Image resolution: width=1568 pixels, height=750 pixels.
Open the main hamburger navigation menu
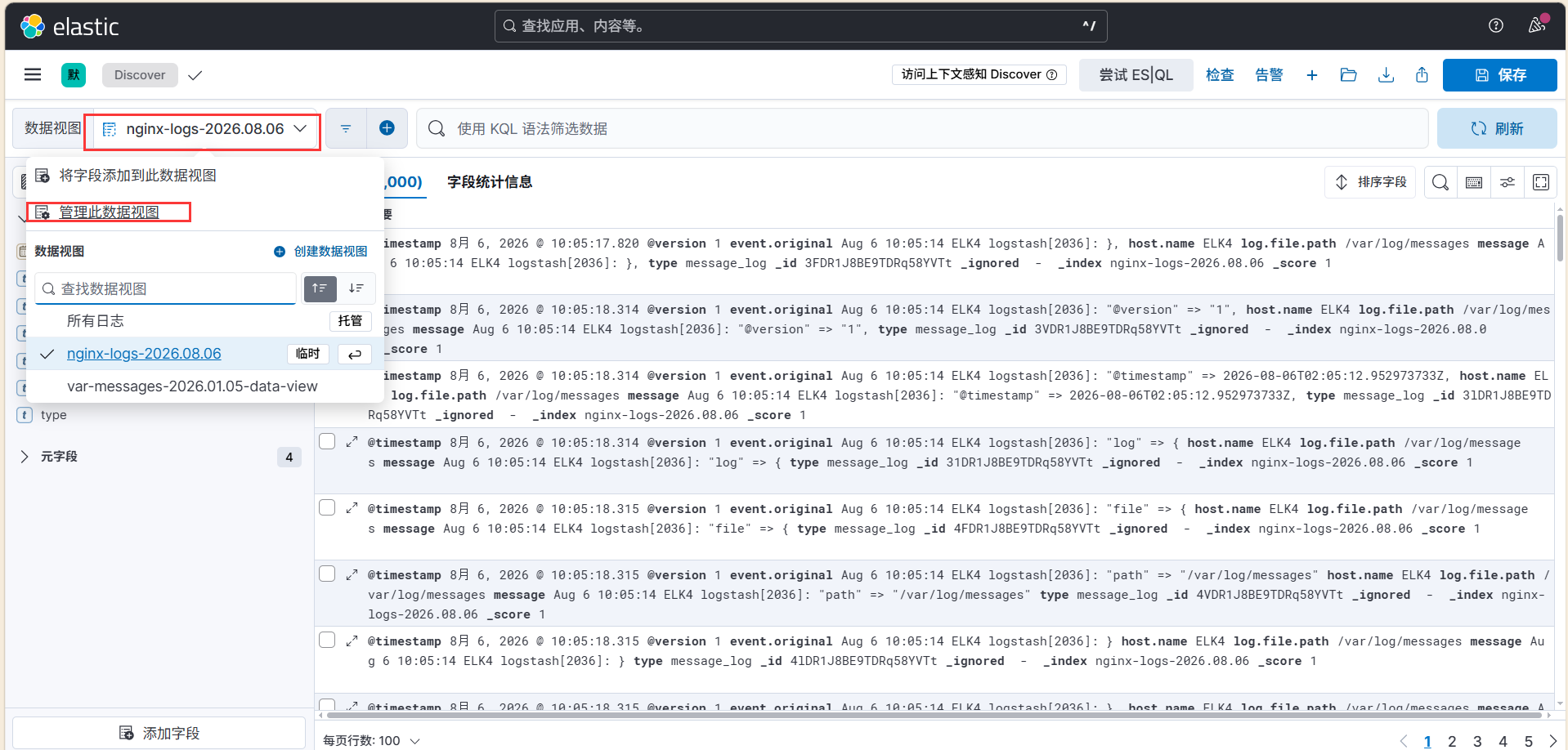coord(33,75)
